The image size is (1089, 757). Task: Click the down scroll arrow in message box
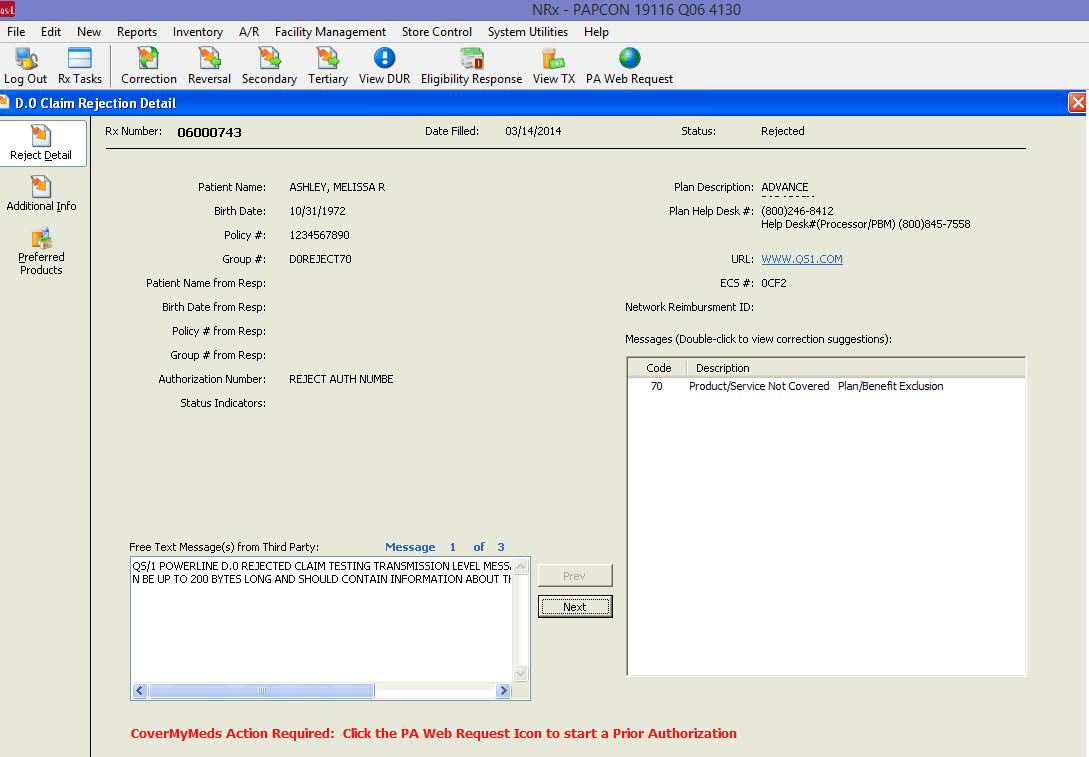point(521,673)
